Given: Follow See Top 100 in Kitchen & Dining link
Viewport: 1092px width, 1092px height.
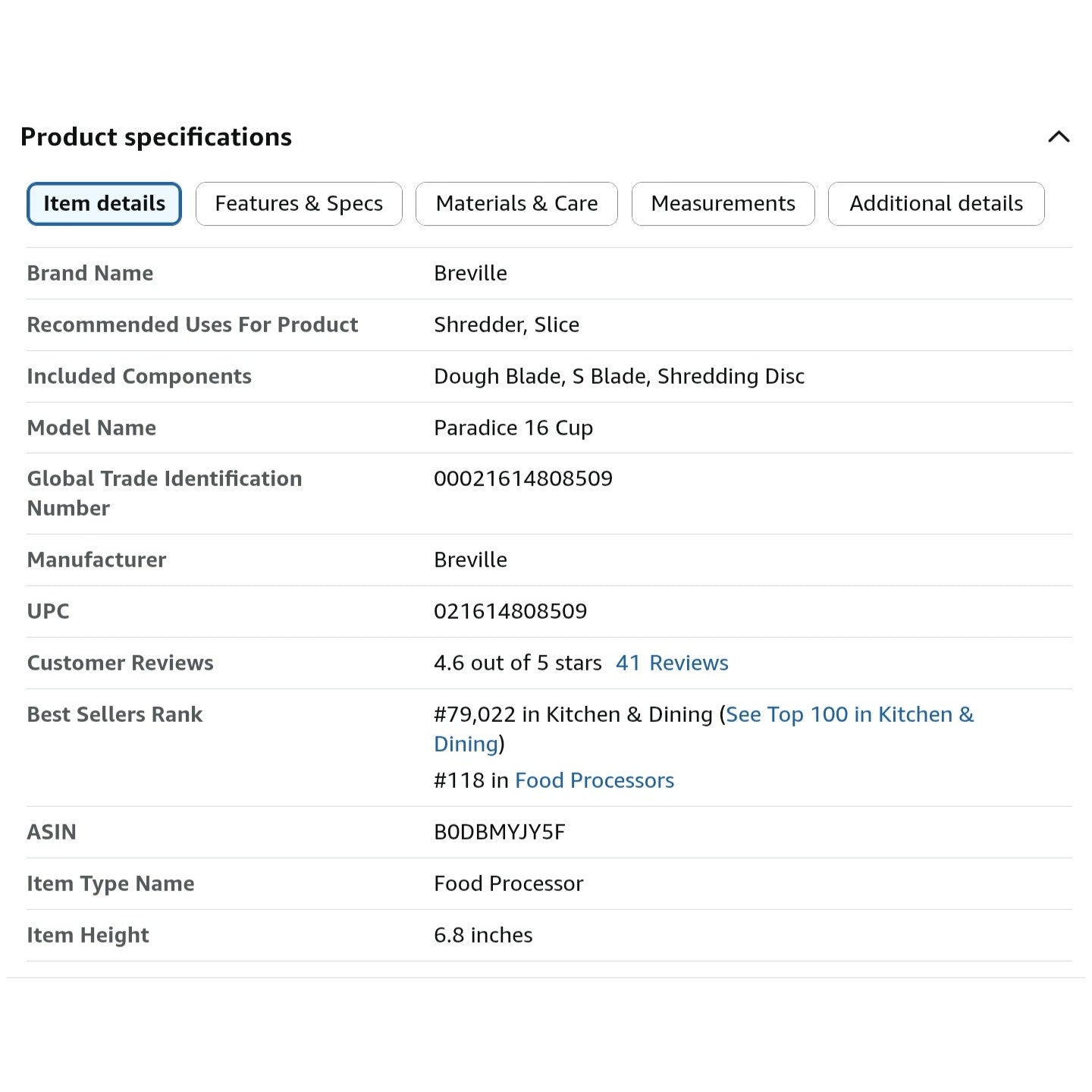Looking at the screenshot, I should 849,714.
